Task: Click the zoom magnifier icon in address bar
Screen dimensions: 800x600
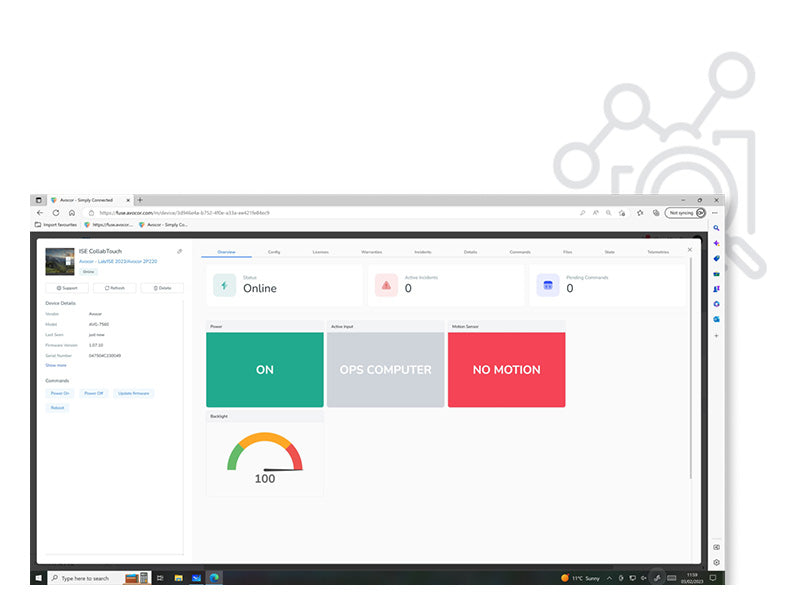Action: point(609,213)
